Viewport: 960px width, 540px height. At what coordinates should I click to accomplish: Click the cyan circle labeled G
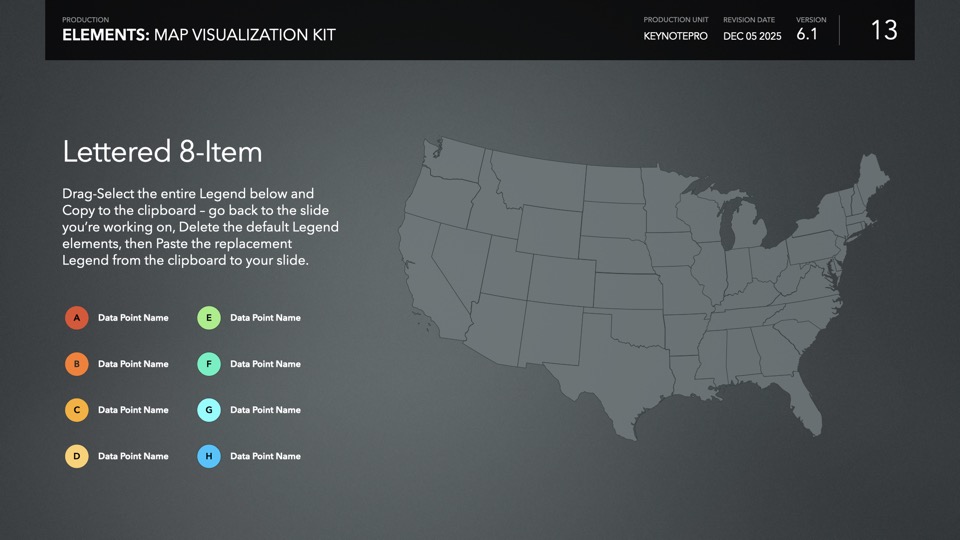click(208, 410)
